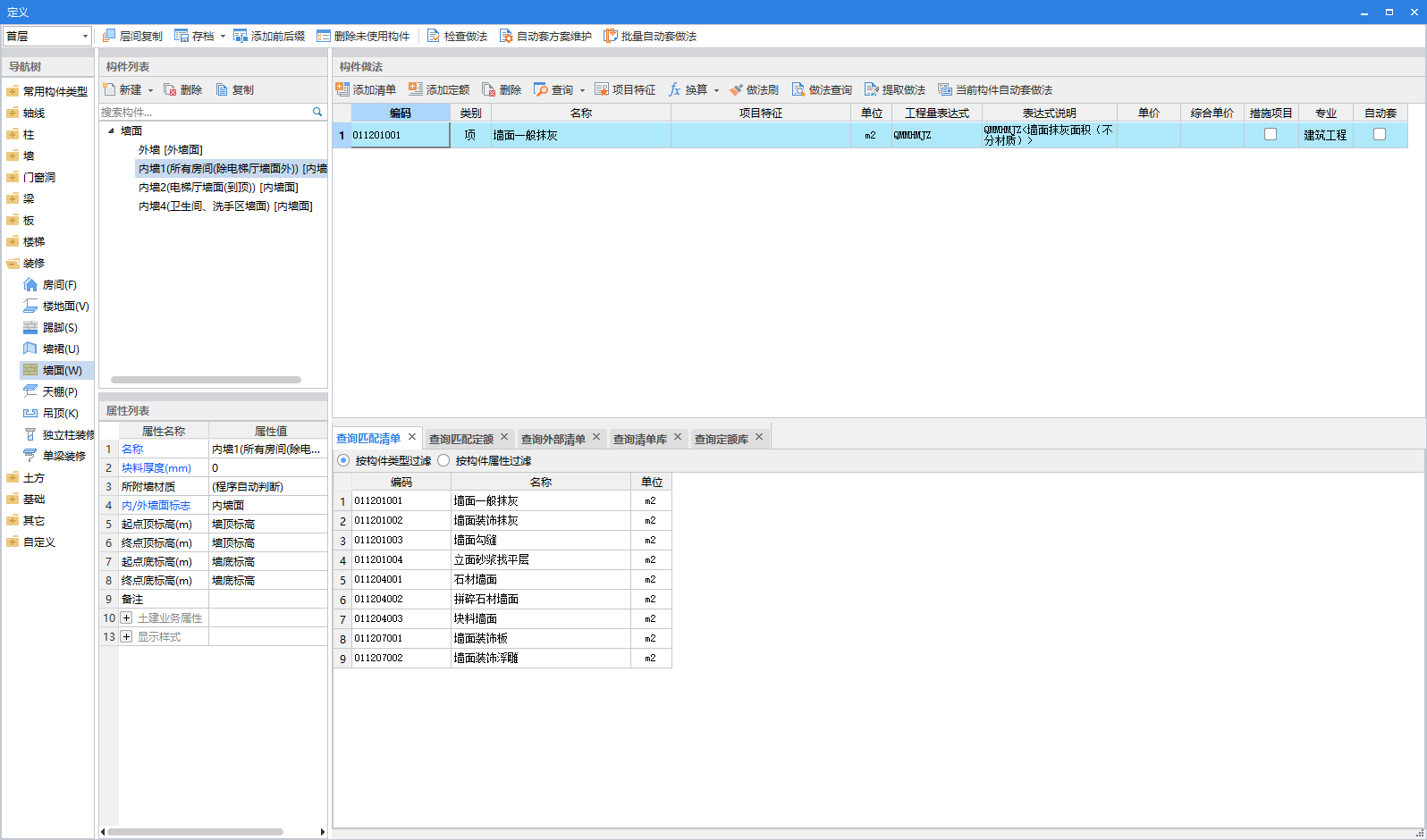Select the 按构件类型过滤 radio button
The height and width of the screenshot is (840, 1427).
(x=343, y=460)
